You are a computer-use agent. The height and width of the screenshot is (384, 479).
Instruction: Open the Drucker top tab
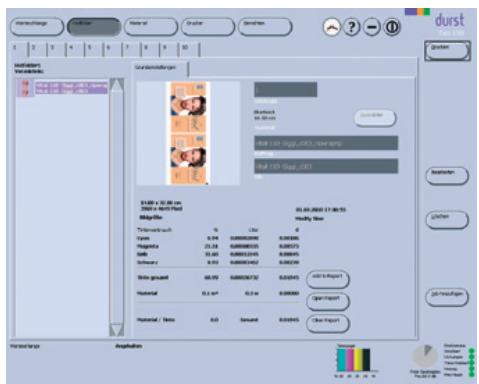(x=208, y=27)
